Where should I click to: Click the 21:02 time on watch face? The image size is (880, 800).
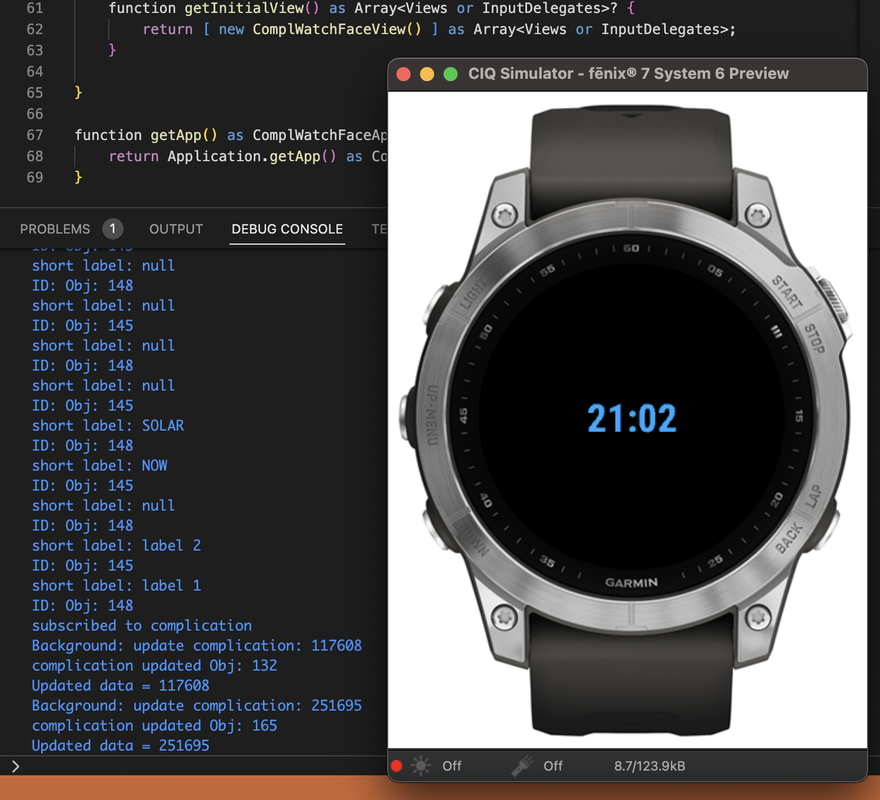click(x=632, y=419)
